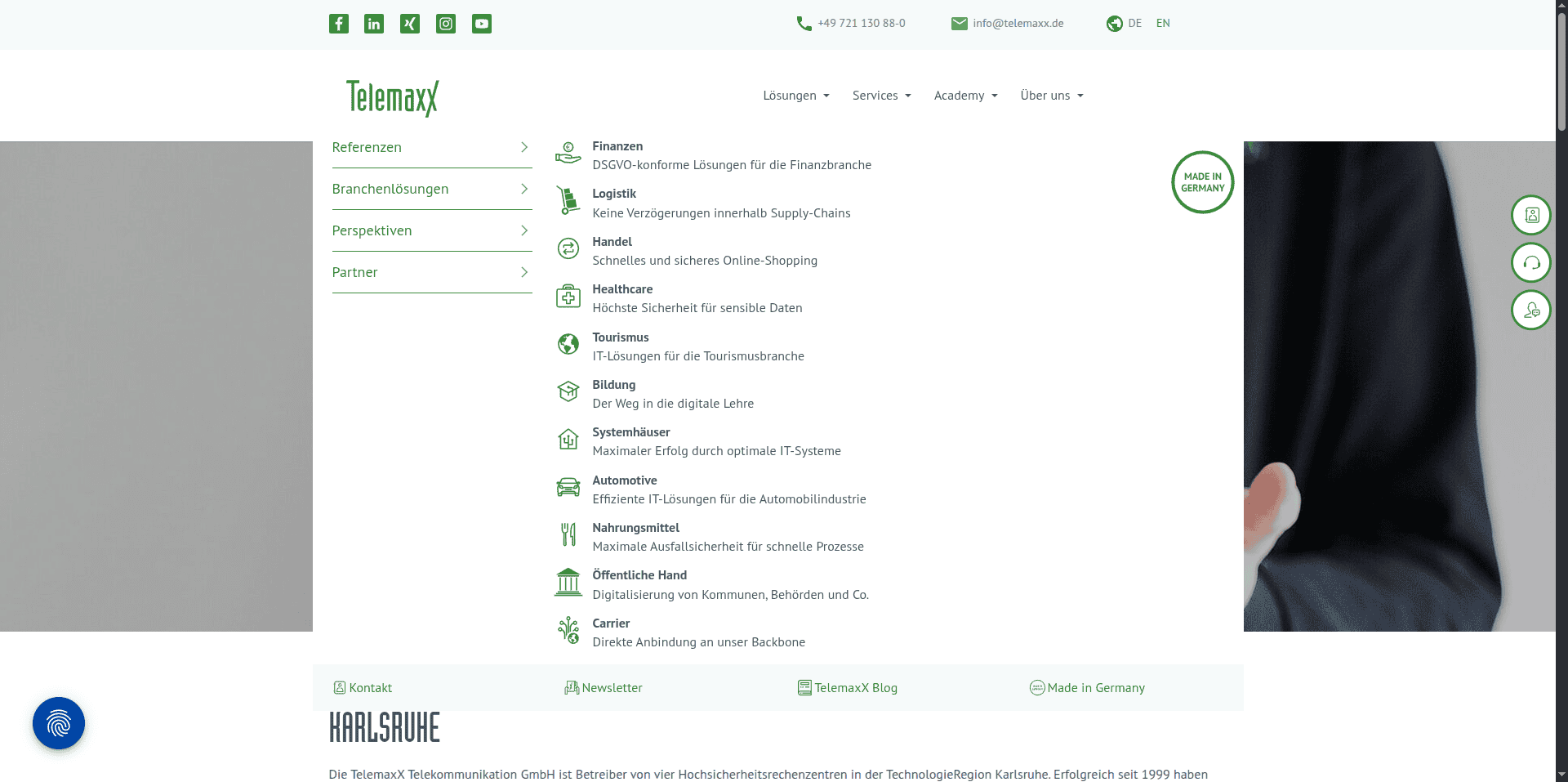This screenshot has height=782, width=1568.
Task: Open the Newsletter link
Action: coord(604,688)
